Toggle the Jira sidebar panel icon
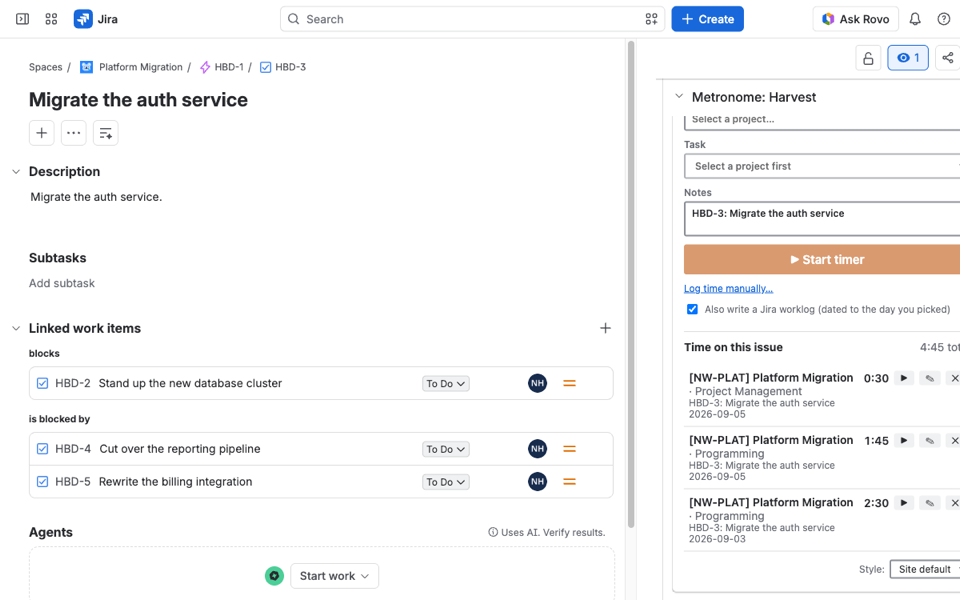960x600 pixels. 23,19
